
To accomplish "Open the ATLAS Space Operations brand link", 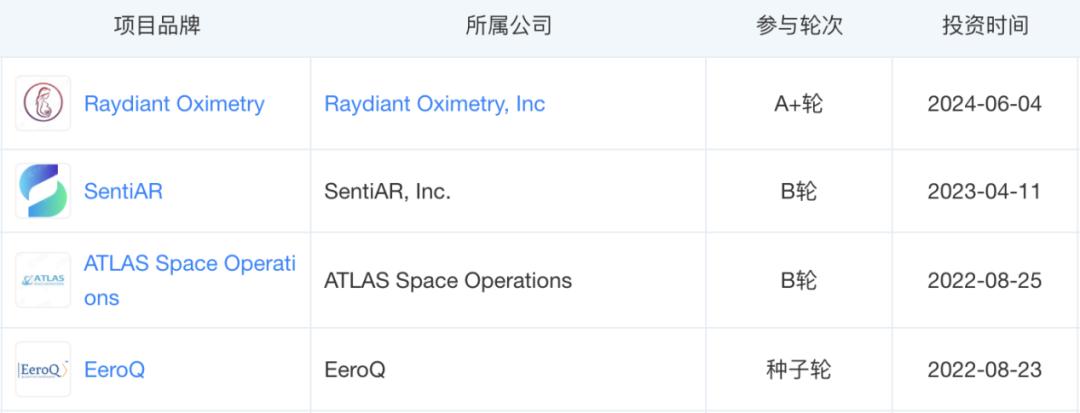I will click(x=189, y=265).
